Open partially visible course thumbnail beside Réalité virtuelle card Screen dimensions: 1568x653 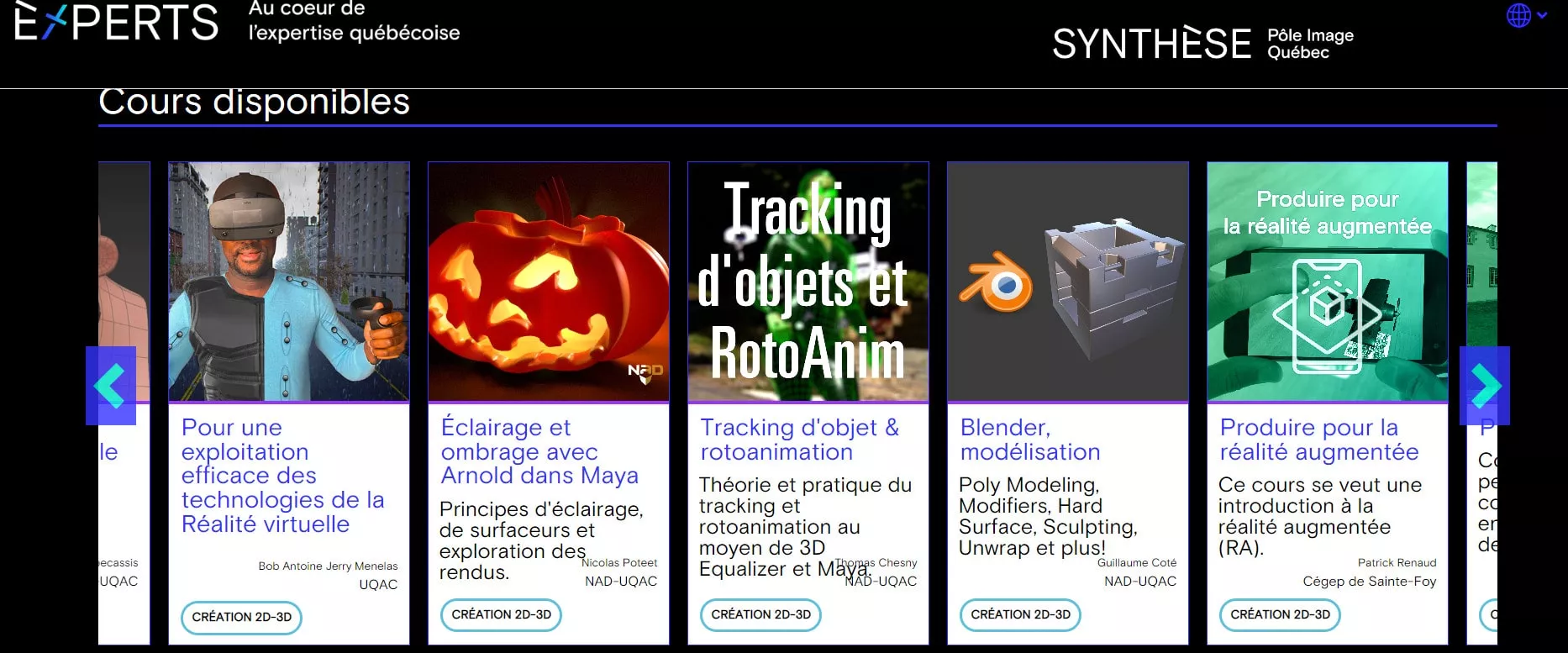click(x=124, y=282)
